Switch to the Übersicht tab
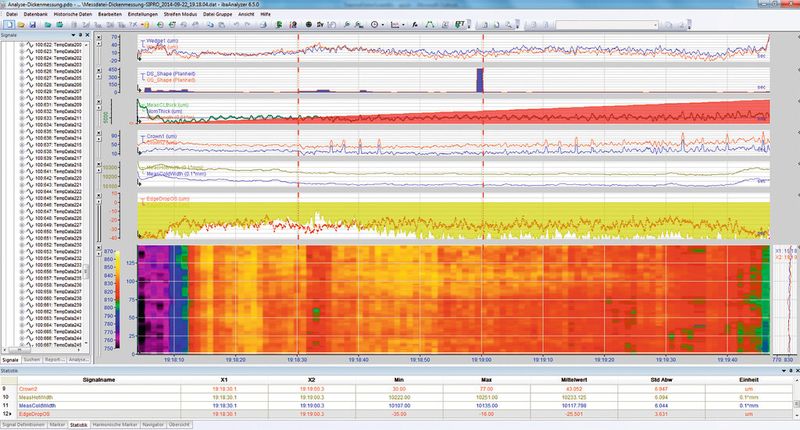Screen dimensions: 800x430 point(179,424)
